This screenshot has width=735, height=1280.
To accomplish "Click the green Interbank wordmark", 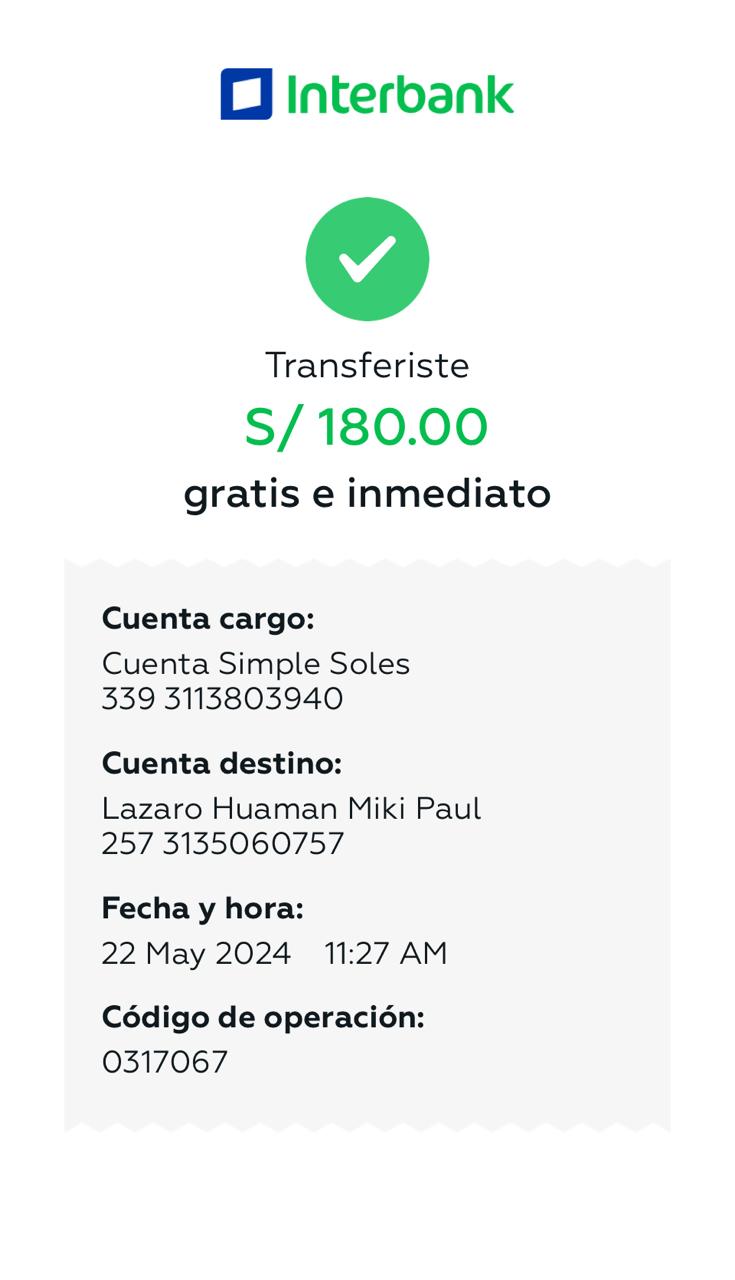I will tap(400, 95).
